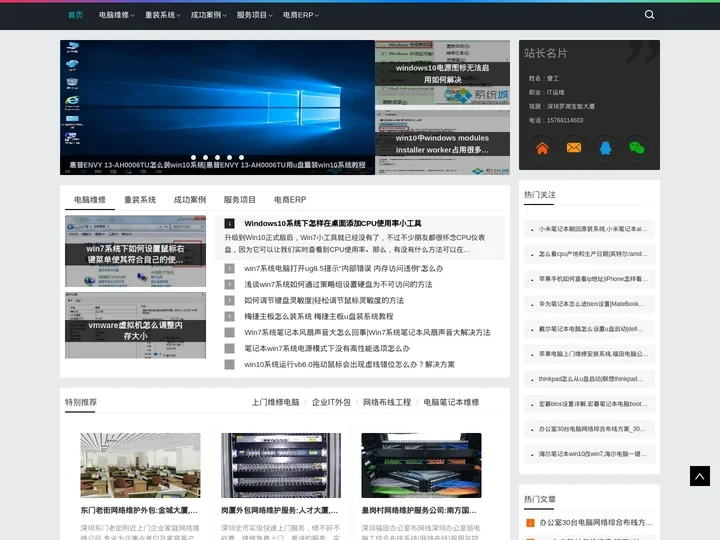The height and width of the screenshot is (540, 720).
Task: Open 热门文章 first item 办公室30台电脑网络综合布线
Action: (596, 523)
